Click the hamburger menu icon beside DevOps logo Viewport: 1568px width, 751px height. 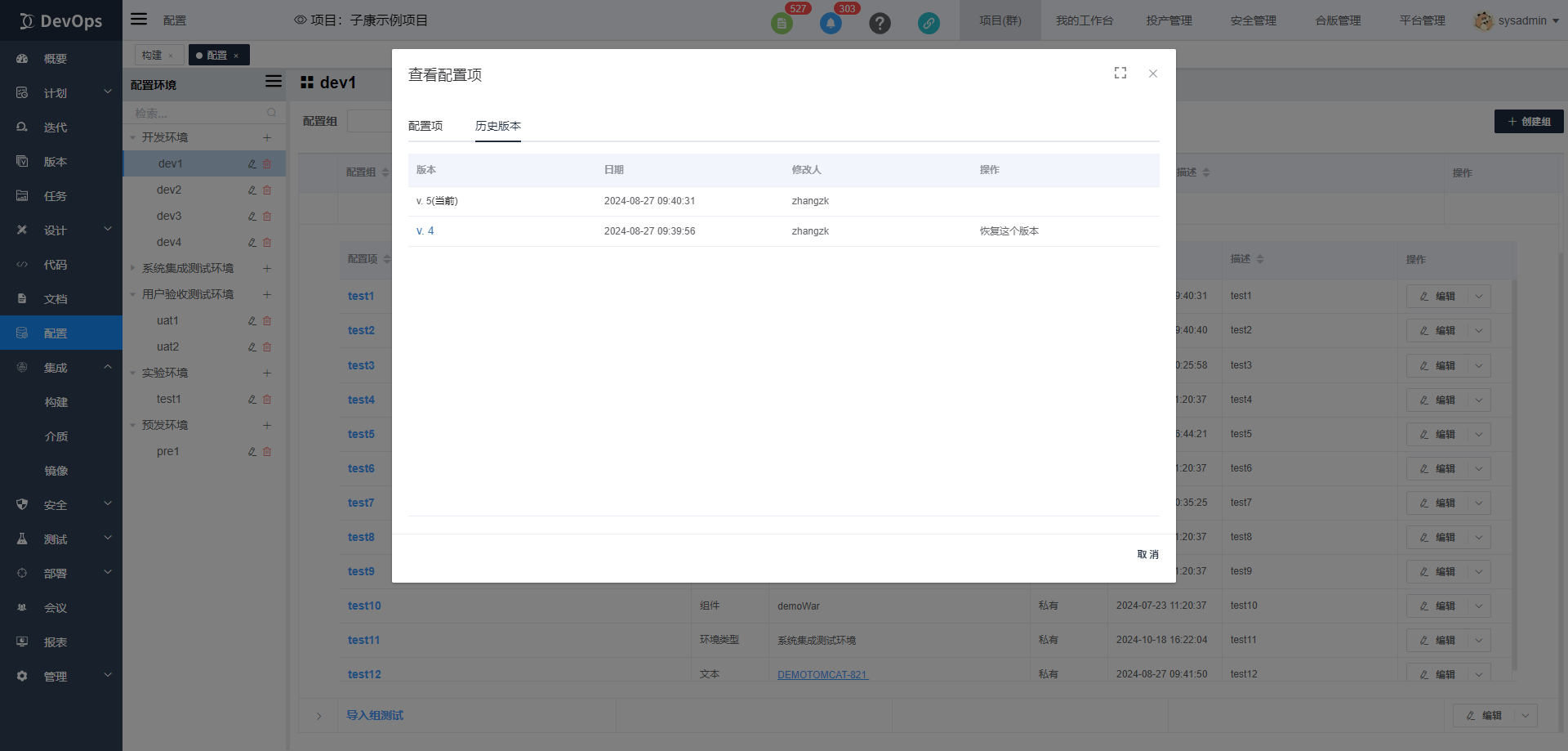pos(140,19)
